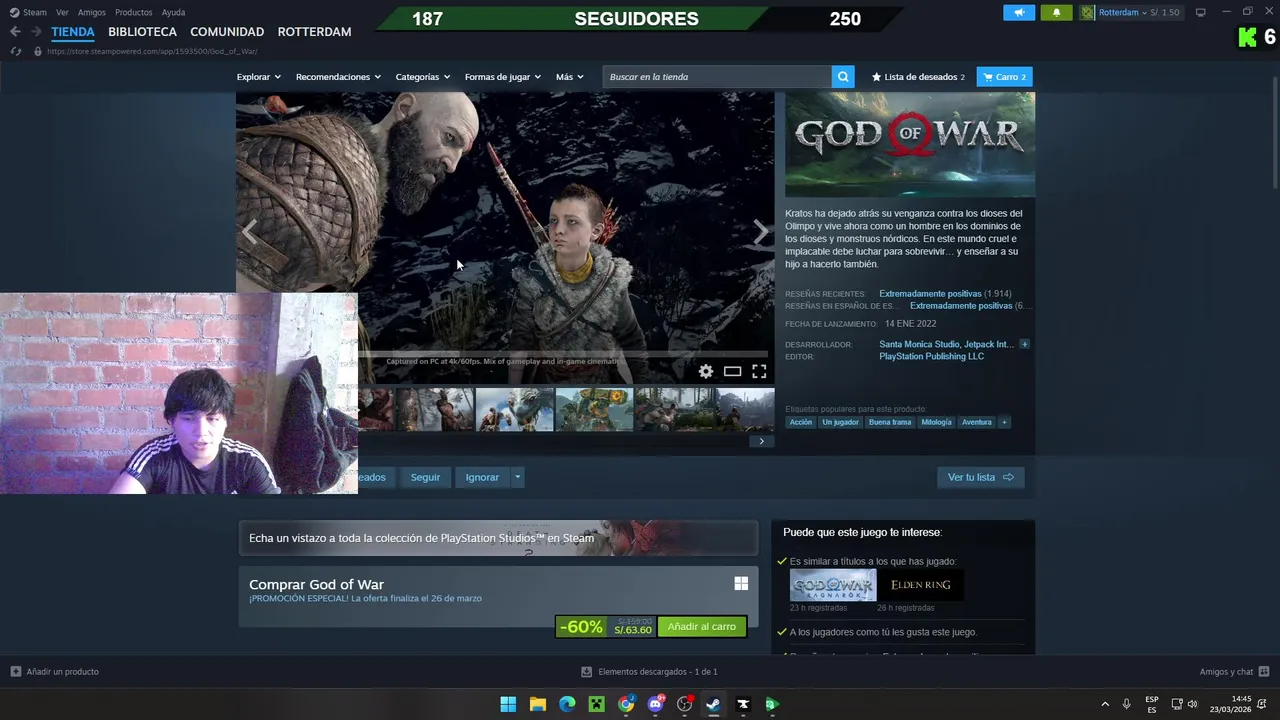The image size is (1280, 720).
Task: Open the Ver menu
Action: 62,12
